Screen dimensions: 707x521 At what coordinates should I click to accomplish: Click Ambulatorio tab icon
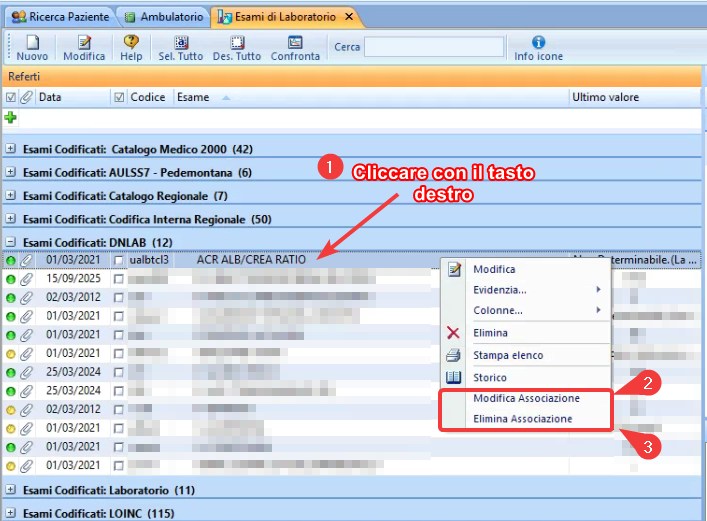pos(130,17)
